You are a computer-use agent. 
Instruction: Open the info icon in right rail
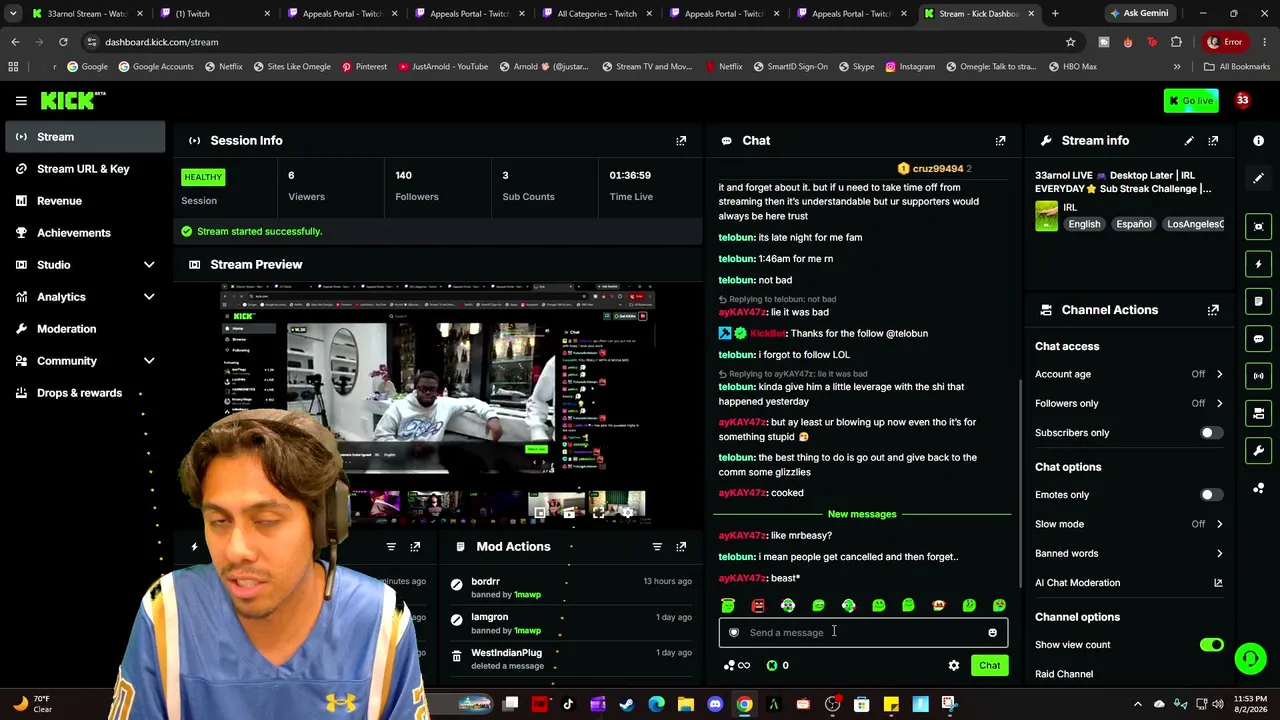[1258, 141]
